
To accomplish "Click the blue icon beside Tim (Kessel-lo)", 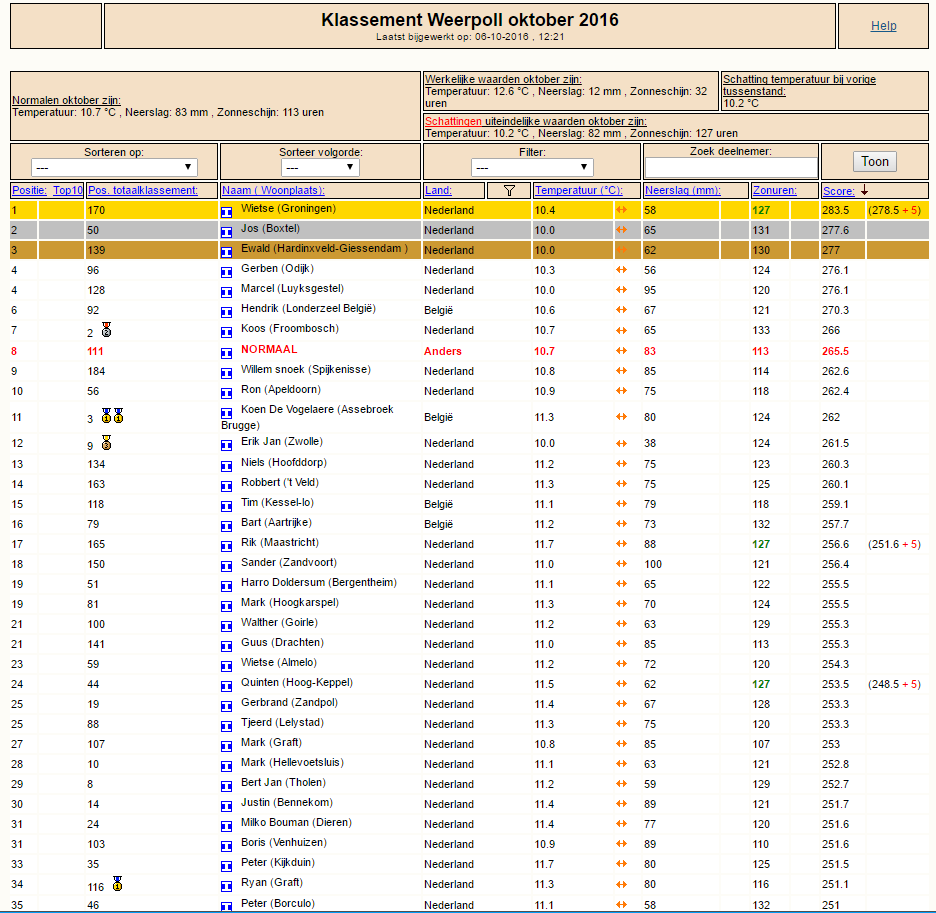I will 226,506.
